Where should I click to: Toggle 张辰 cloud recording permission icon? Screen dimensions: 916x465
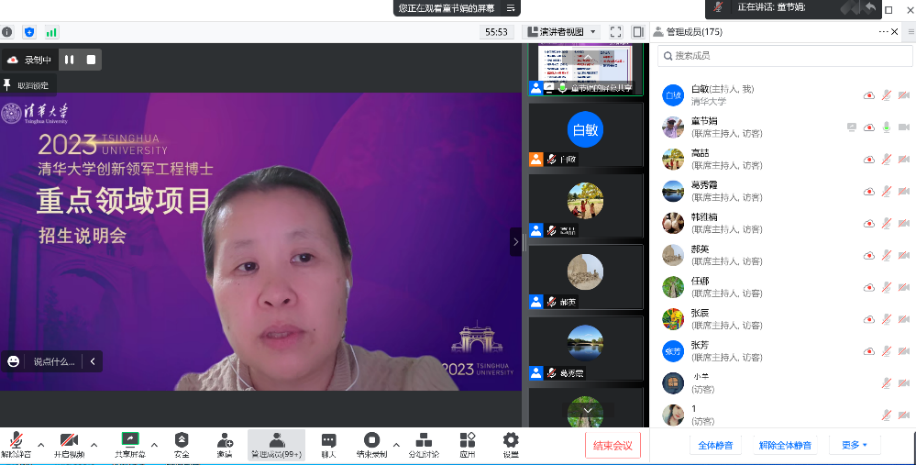pos(869,320)
